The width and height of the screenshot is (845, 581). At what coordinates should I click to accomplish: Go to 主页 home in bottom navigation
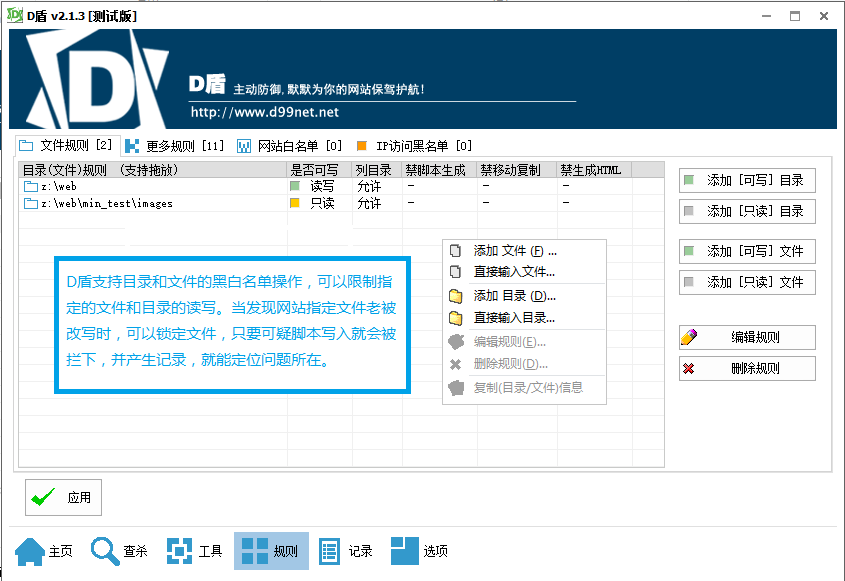point(44,551)
